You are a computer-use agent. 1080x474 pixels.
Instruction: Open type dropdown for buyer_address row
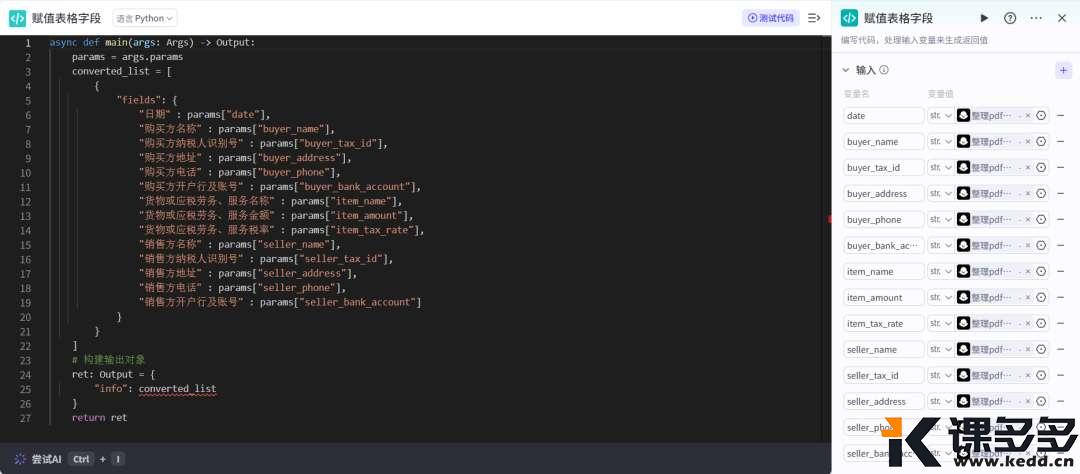pyautogui.click(x=940, y=194)
